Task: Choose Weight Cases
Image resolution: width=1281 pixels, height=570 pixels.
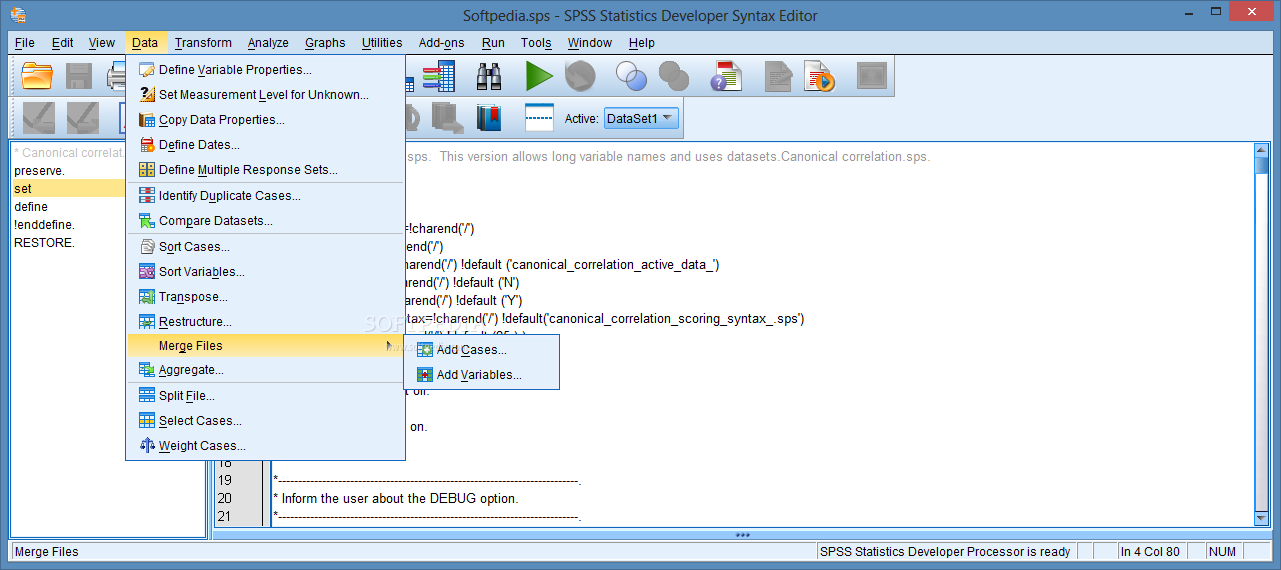Action: [x=265, y=446]
